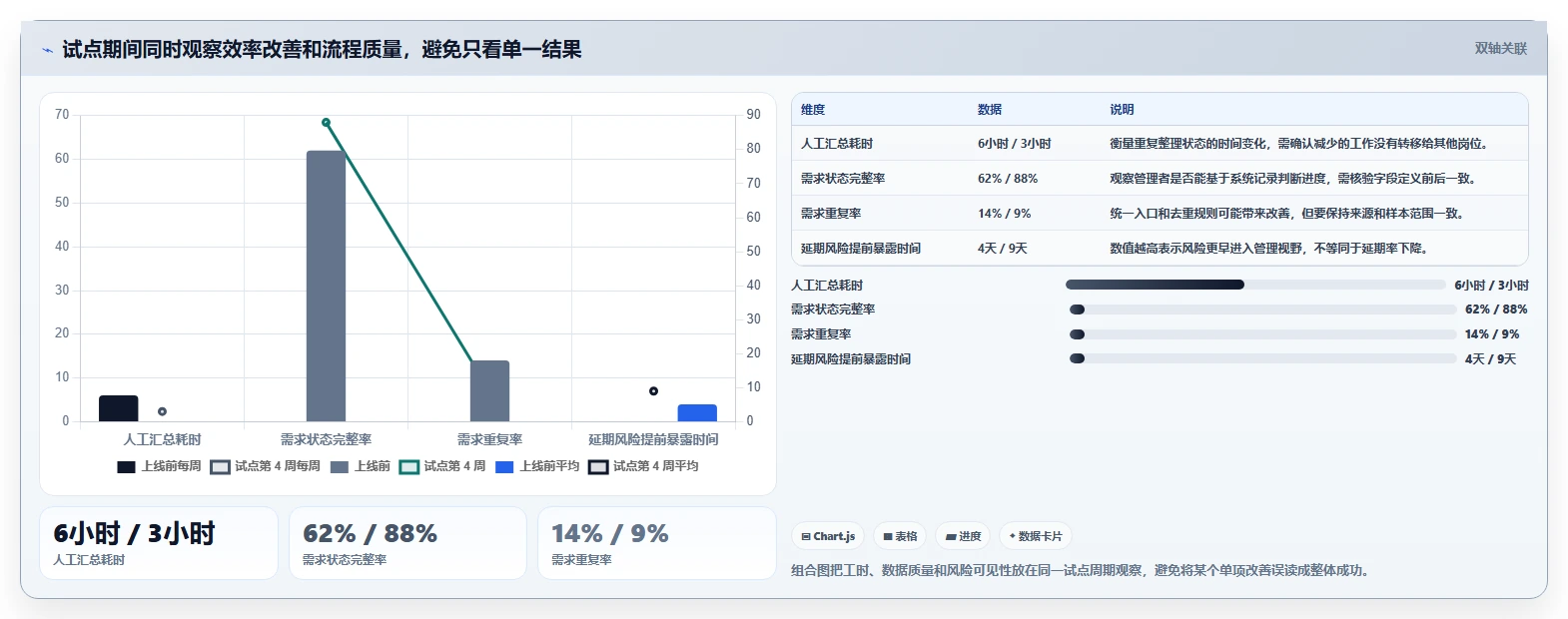
Task: Click description starting 观察管理者是否能基于系统记录
Action: pyautogui.click(x=1293, y=179)
